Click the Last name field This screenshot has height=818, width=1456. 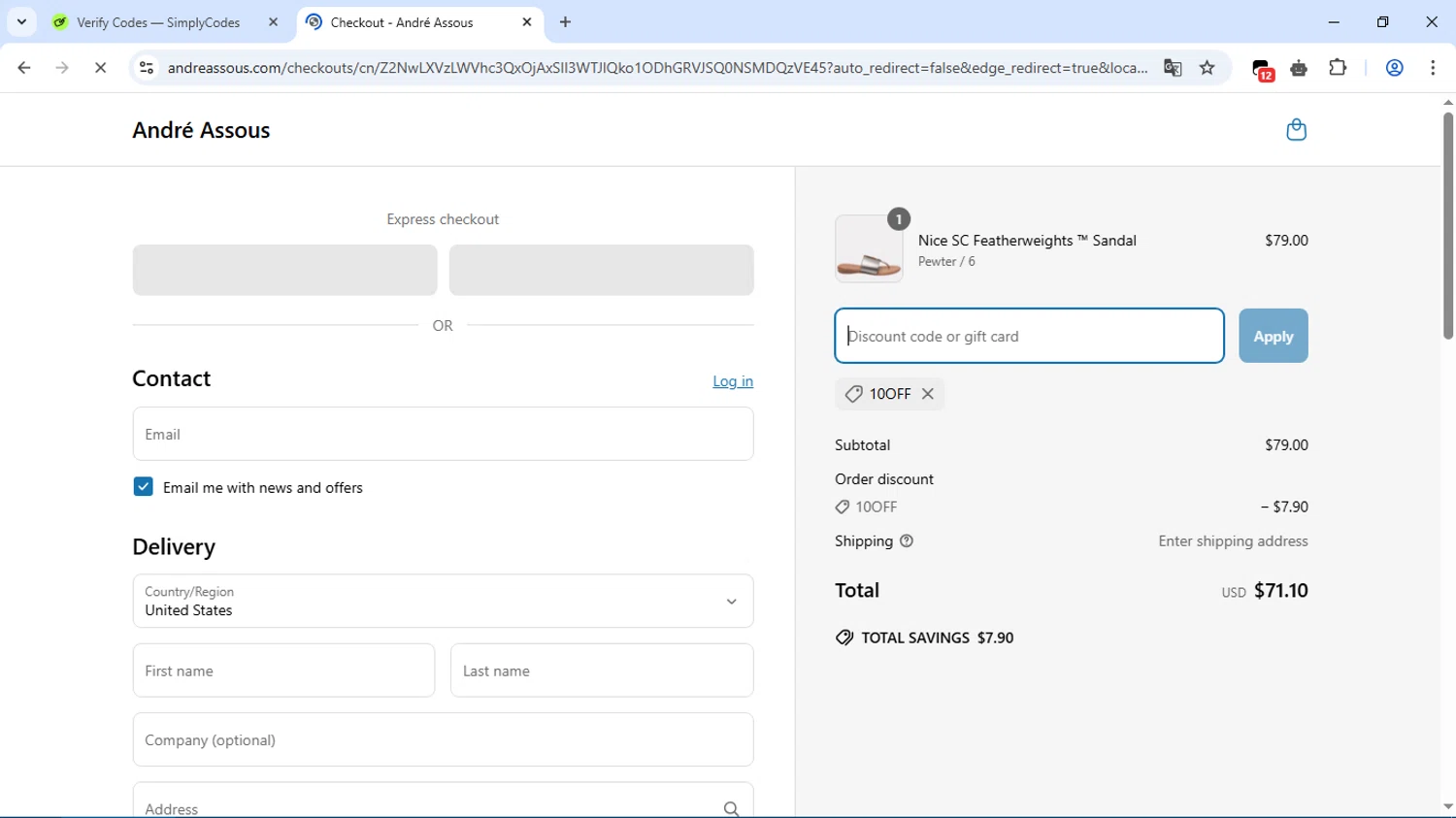[602, 671]
